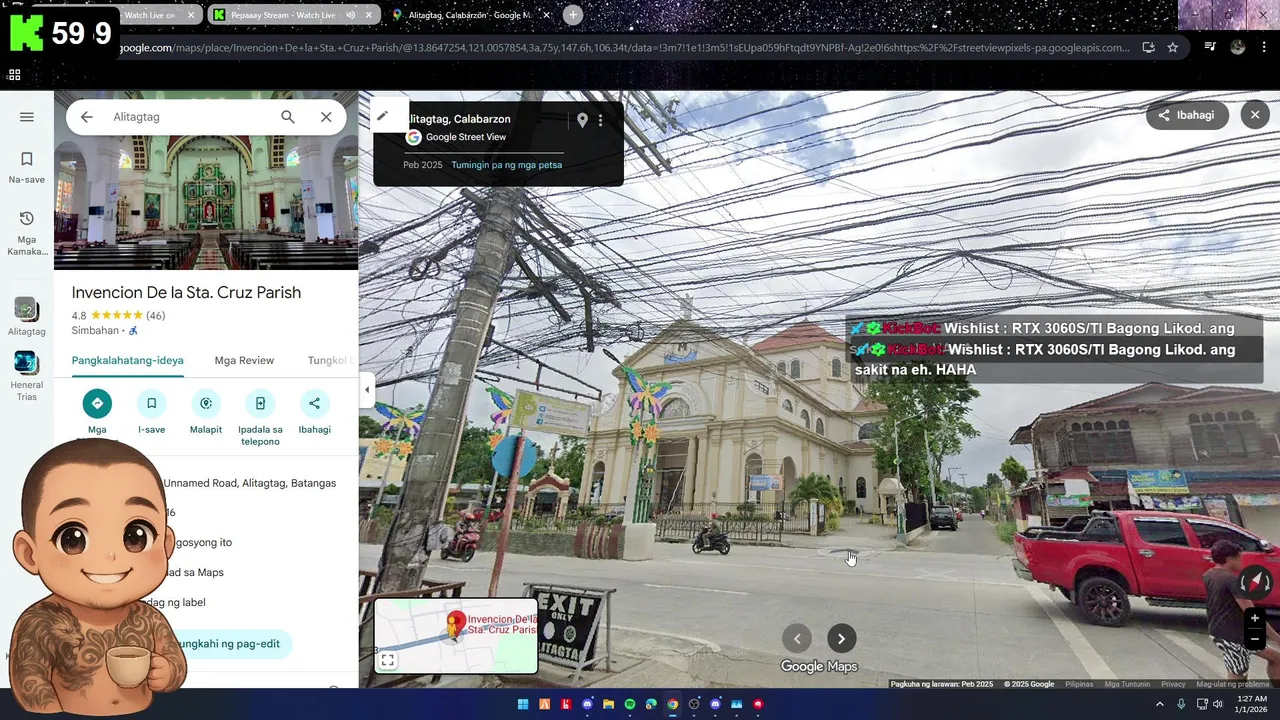This screenshot has height=720, width=1280.
Task: Go to previous Street View image arrow
Action: click(797, 639)
